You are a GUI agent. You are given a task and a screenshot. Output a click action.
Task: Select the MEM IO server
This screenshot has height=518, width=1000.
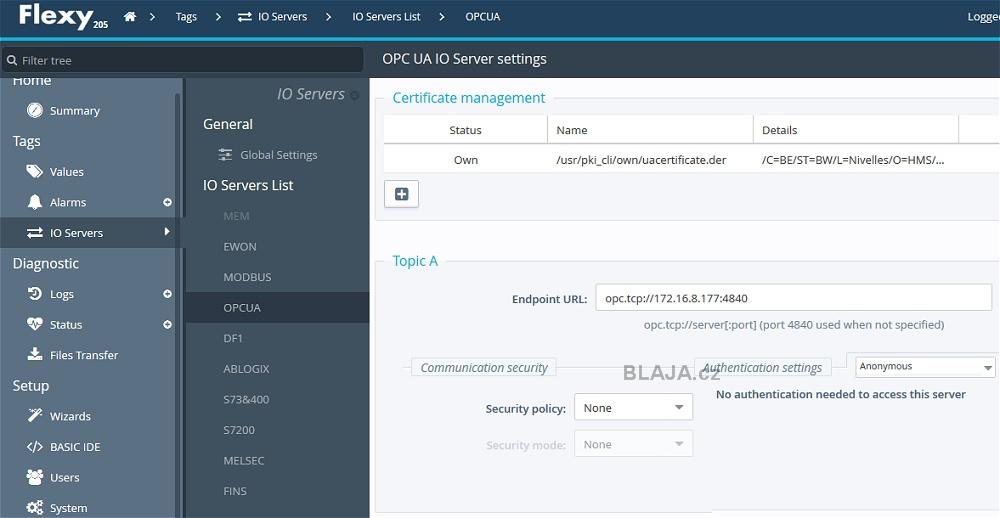tap(236, 216)
